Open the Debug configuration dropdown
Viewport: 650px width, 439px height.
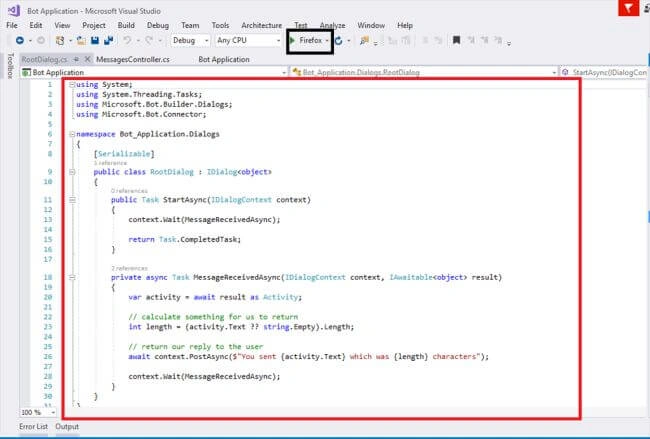190,40
